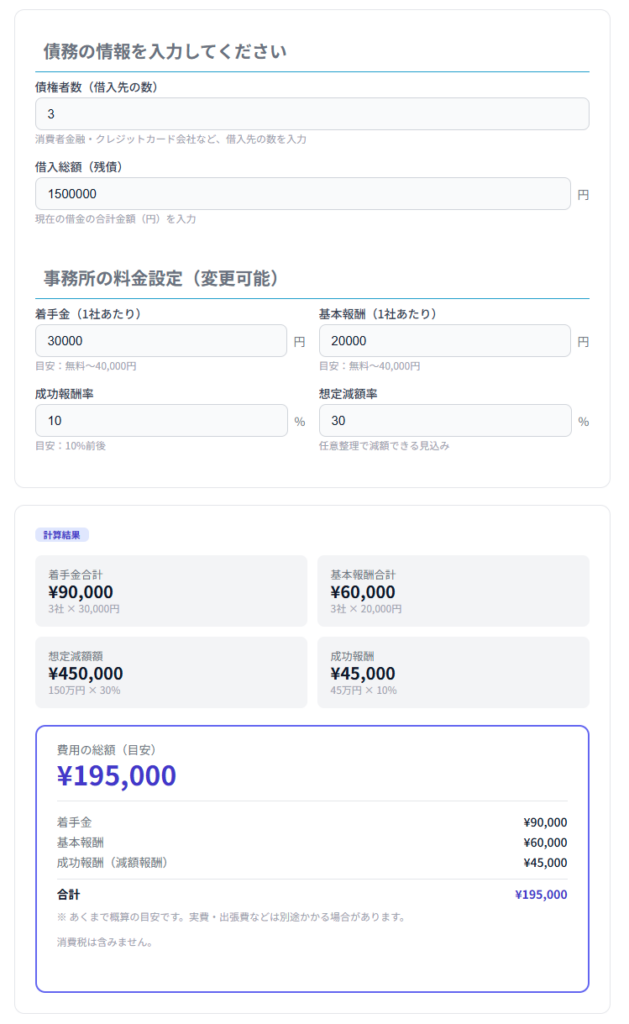Click formula text 150万円 × 30%
This screenshot has width=629, height=1024.
(x=84, y=690)
